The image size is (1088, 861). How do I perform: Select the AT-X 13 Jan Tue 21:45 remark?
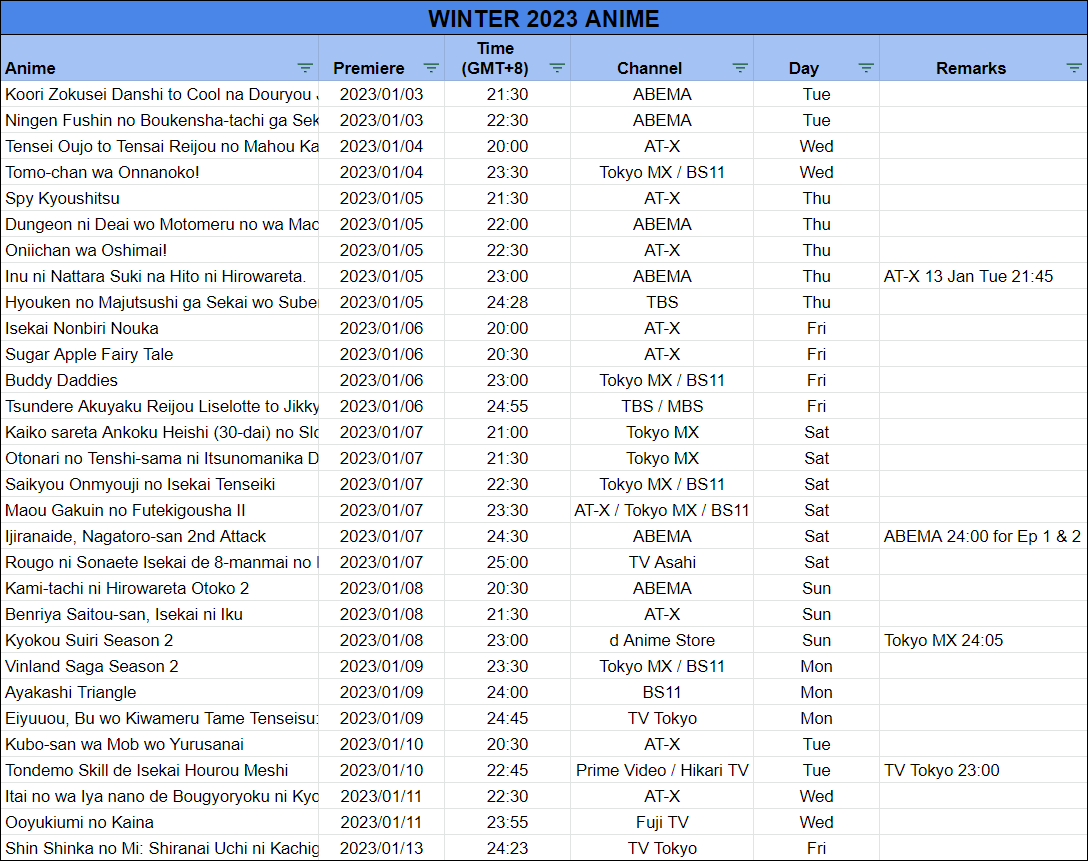coord(983,276)
